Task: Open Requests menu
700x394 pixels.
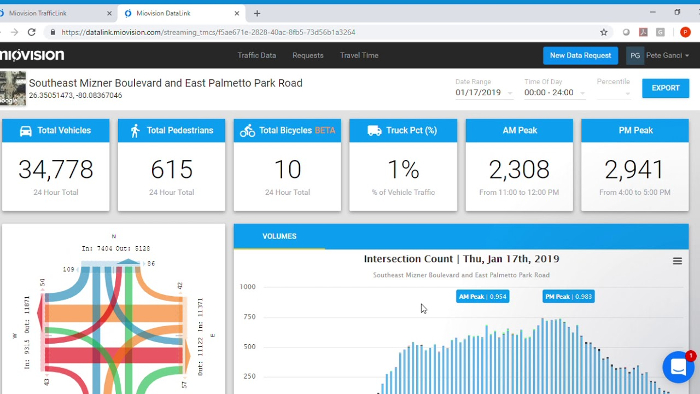Action: (308, 55)
